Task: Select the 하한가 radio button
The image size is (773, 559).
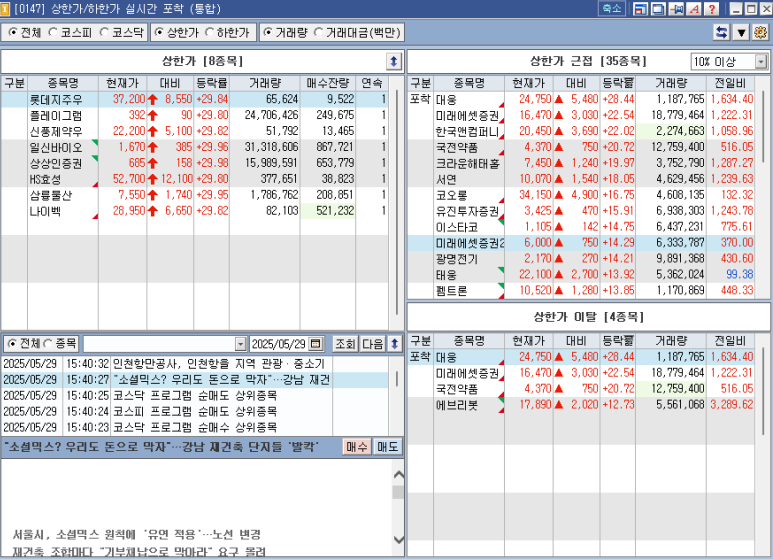Action: 209,33
